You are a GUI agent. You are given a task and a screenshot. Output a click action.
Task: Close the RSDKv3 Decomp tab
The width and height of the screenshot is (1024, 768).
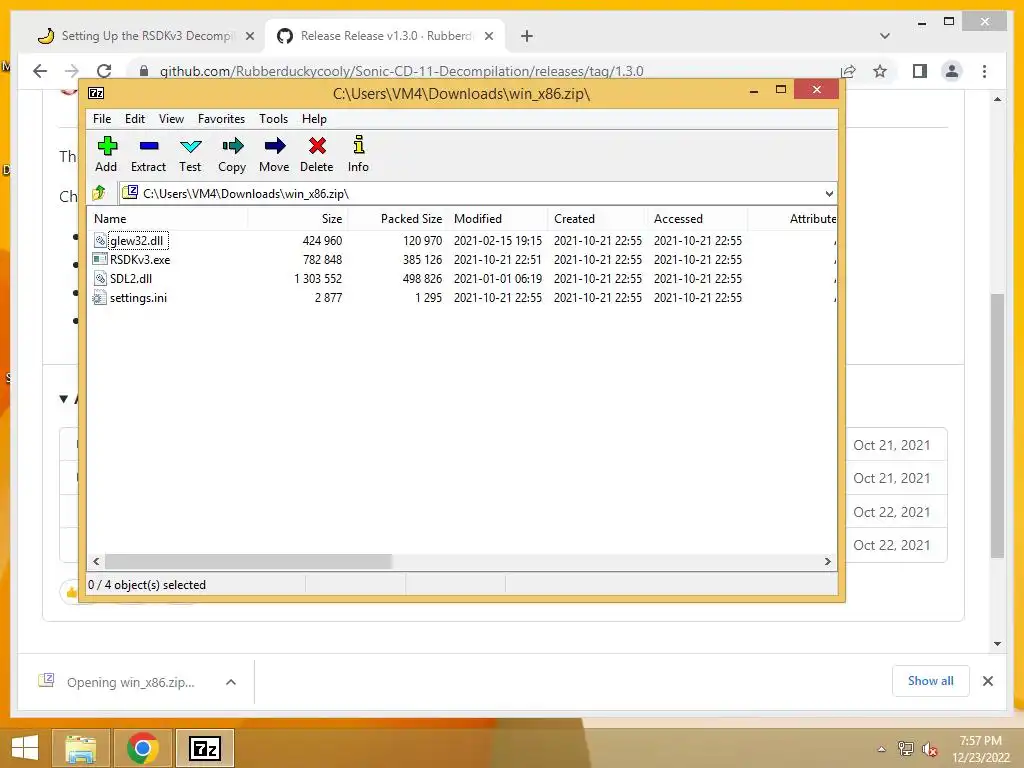pos(249,36)
